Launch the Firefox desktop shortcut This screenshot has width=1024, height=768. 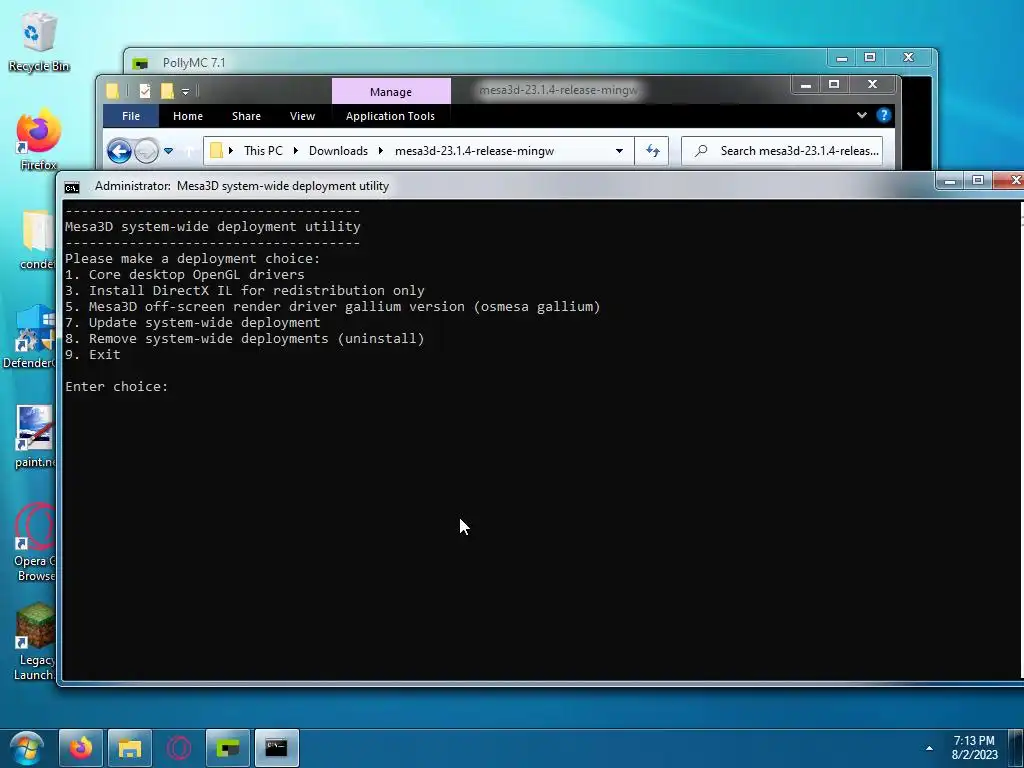(x=38, y=140)
